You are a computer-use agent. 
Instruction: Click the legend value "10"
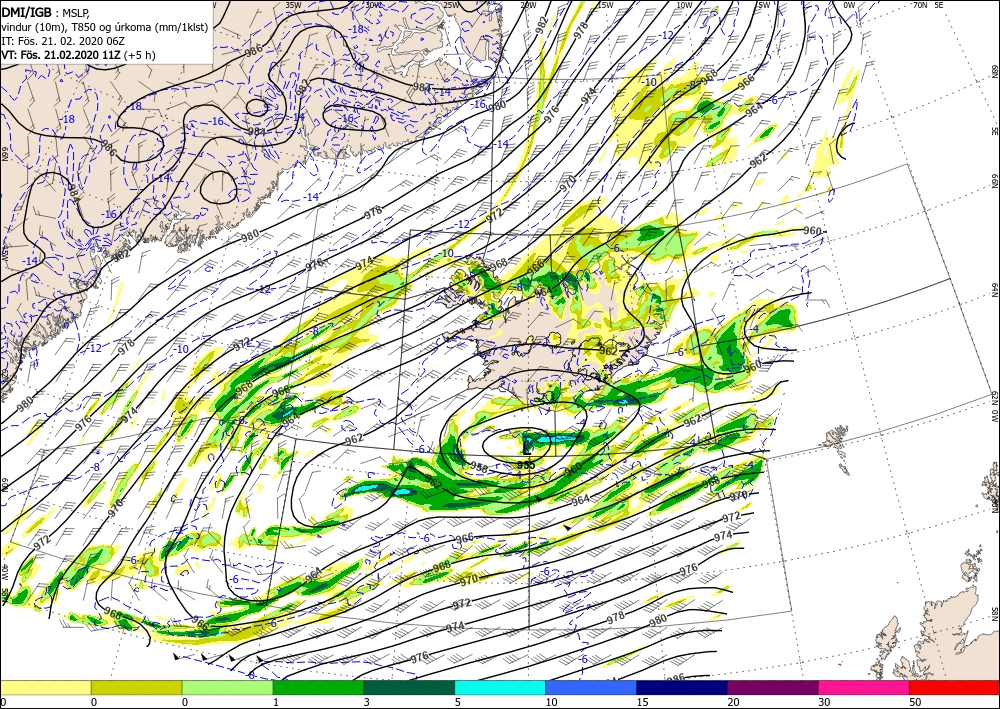[551, 702]
